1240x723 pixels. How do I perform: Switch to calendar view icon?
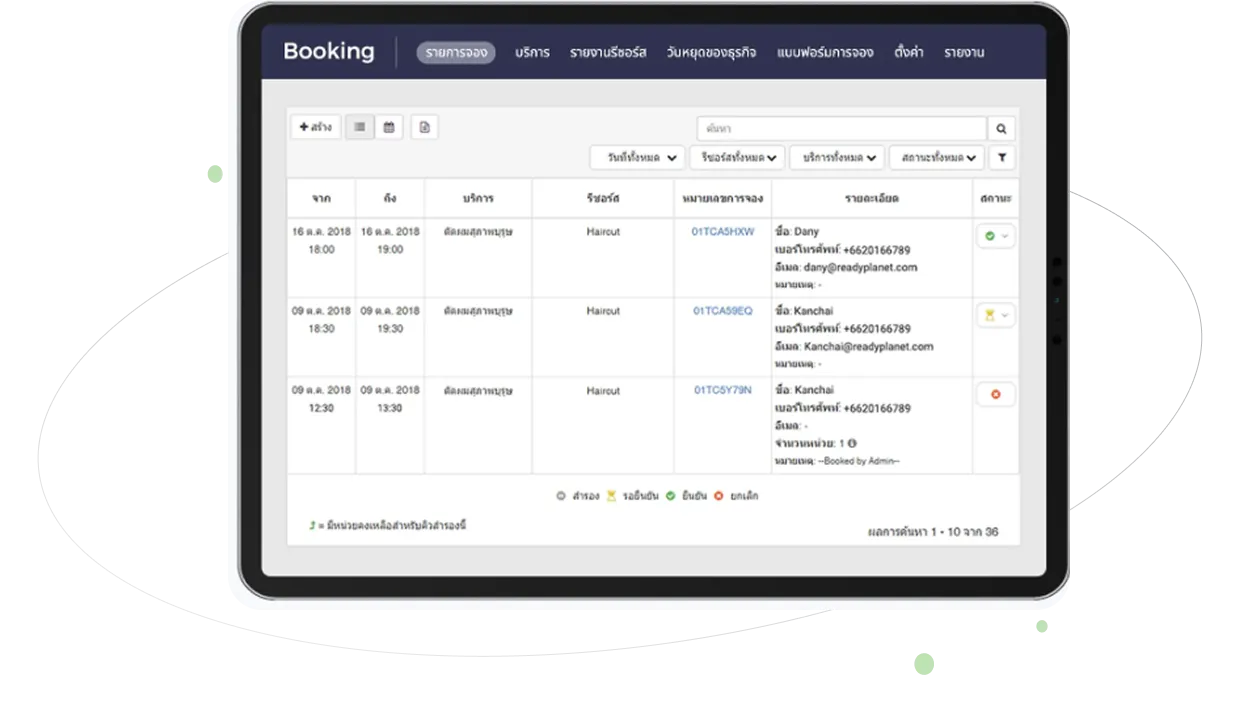pyautogui.click(x=389, y=127)
